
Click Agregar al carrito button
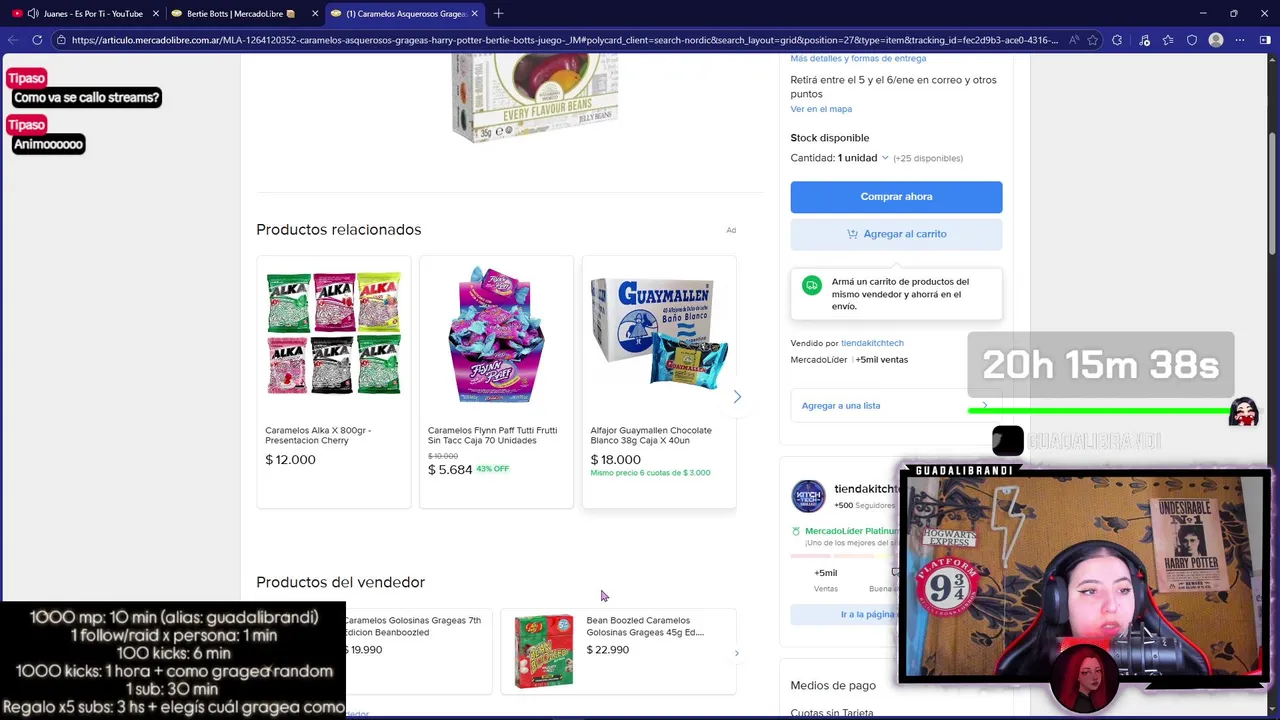tap(896, 234)
